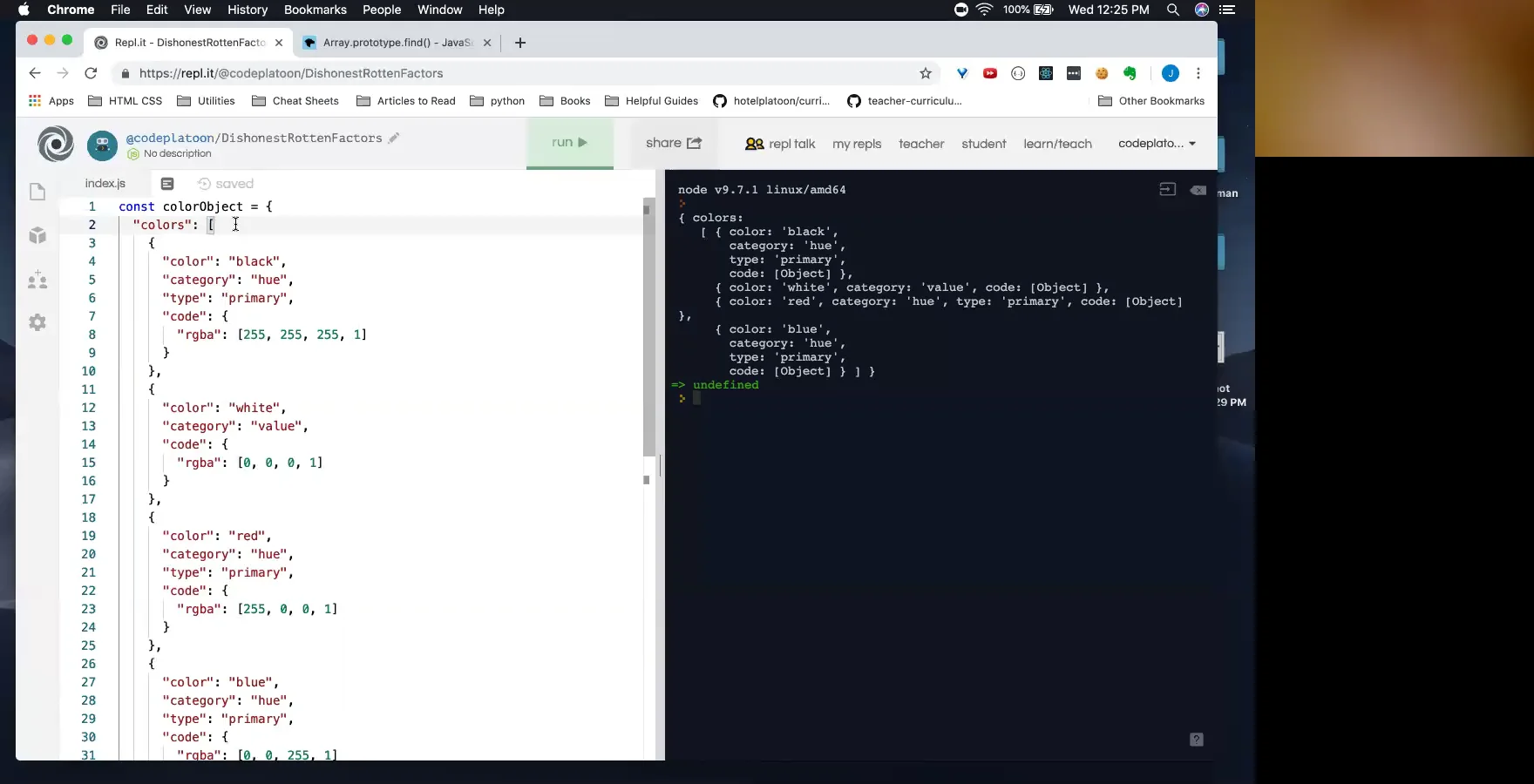Open the codeplato account dropdown
The height and width of the screenshot is (784, 1534).
tap(1157, 144)
